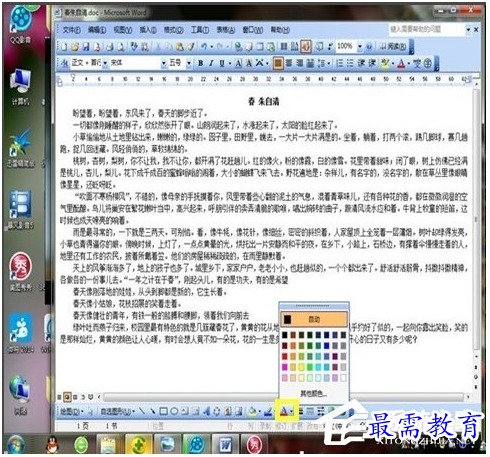490x457 pixels.
Task: Select the Line tool in drawing toolbar
Action: pos(142,411)
